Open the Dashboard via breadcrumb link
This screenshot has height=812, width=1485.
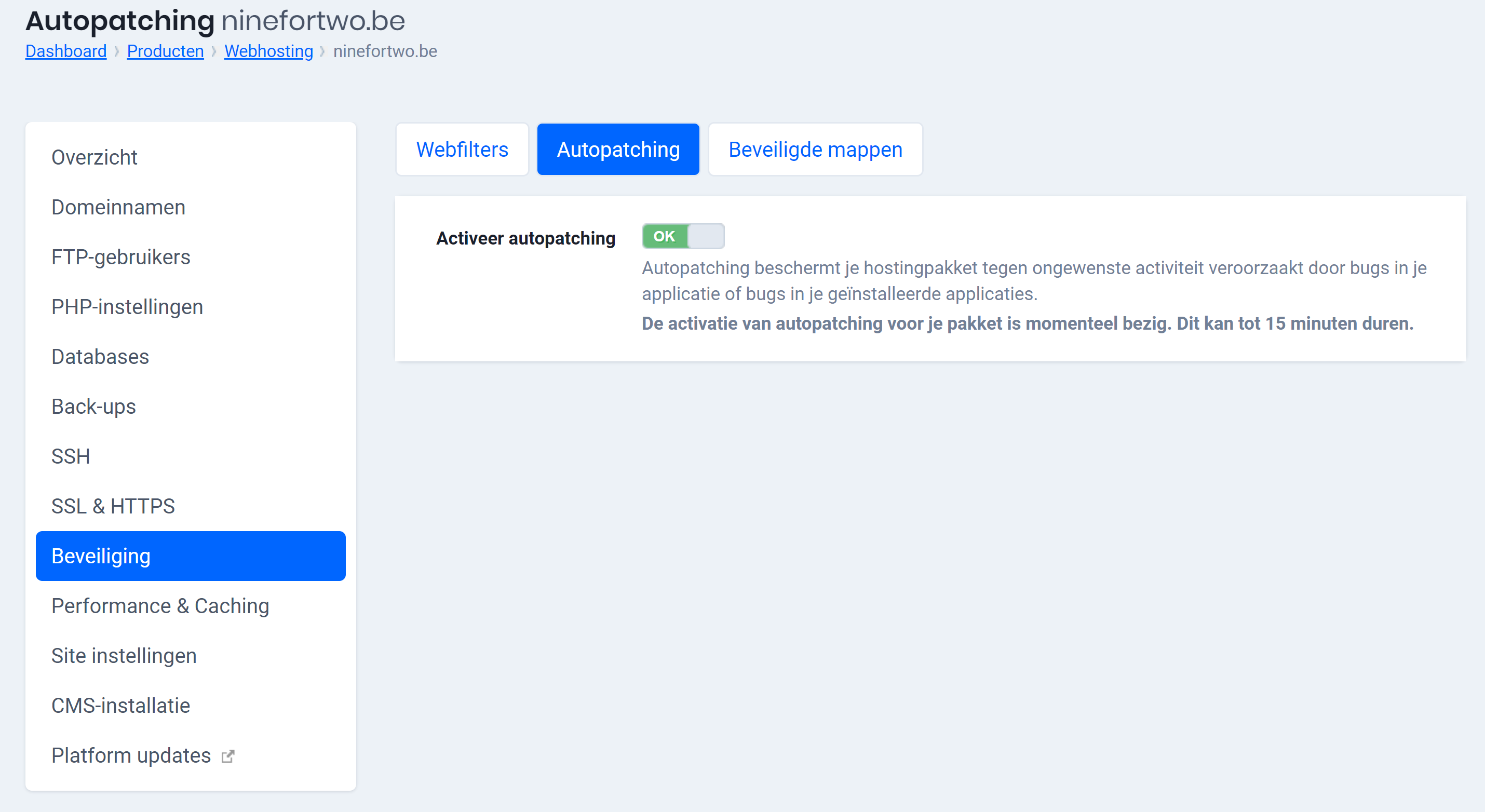click(65, 51)
